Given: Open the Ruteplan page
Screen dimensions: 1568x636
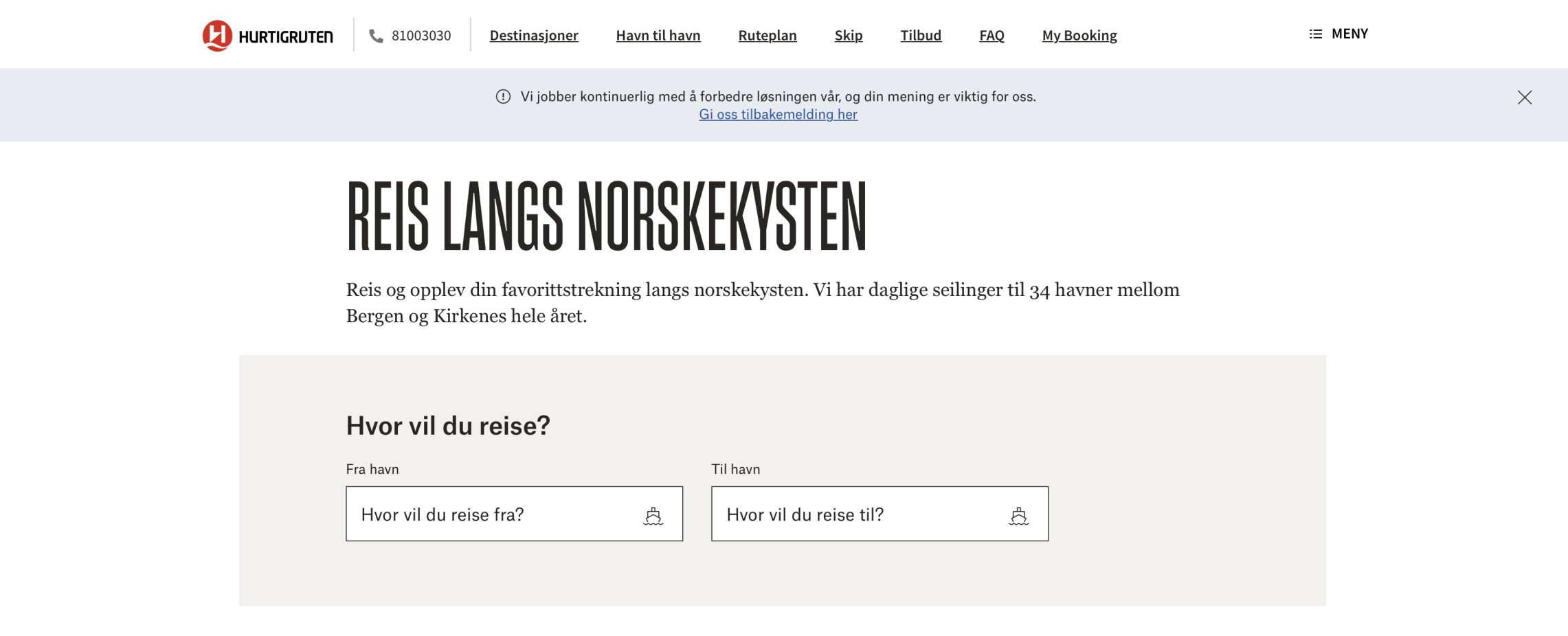Looking at the screenshot, I should pyautogui.click(x=768, y=36).
